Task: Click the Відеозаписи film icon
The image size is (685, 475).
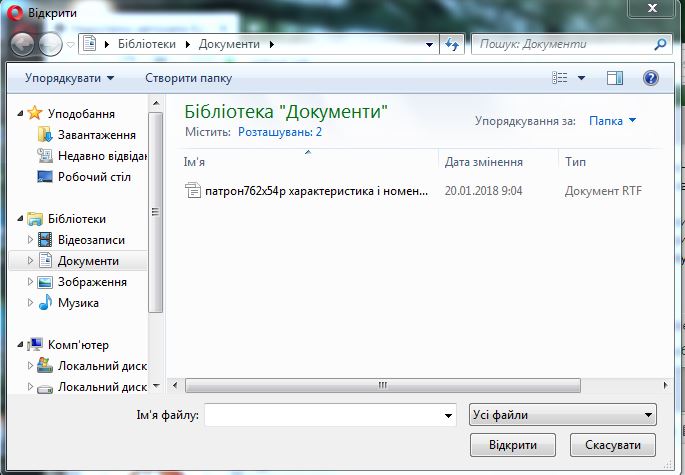Action: pyautogui.click(x=45, y=239)
